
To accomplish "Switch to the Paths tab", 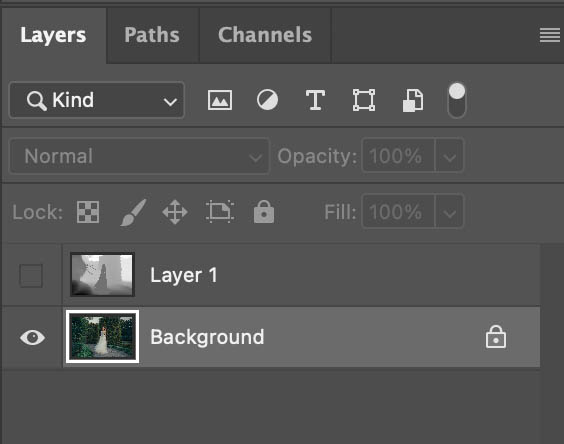I will click(152, 35).
